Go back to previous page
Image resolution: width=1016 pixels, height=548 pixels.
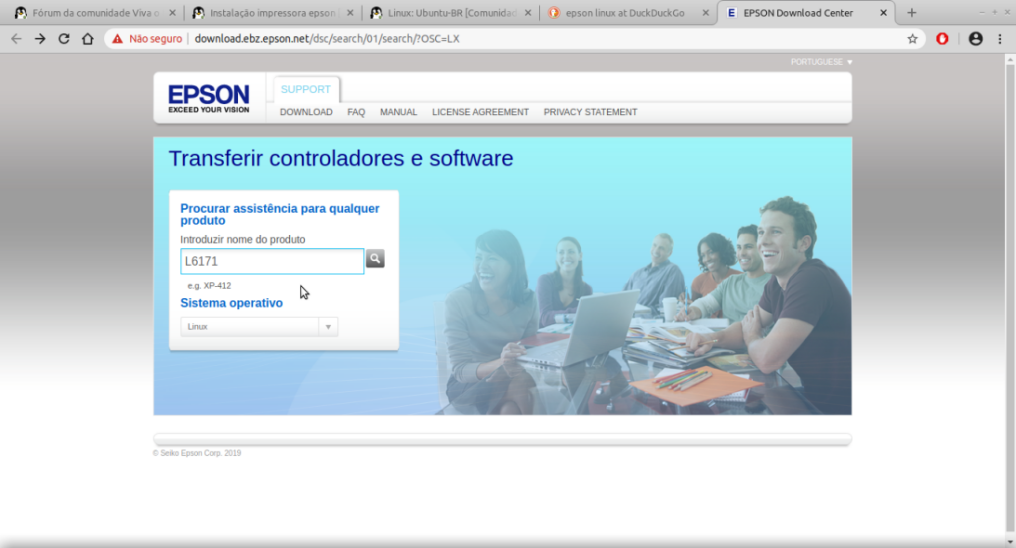click(16, 39)
